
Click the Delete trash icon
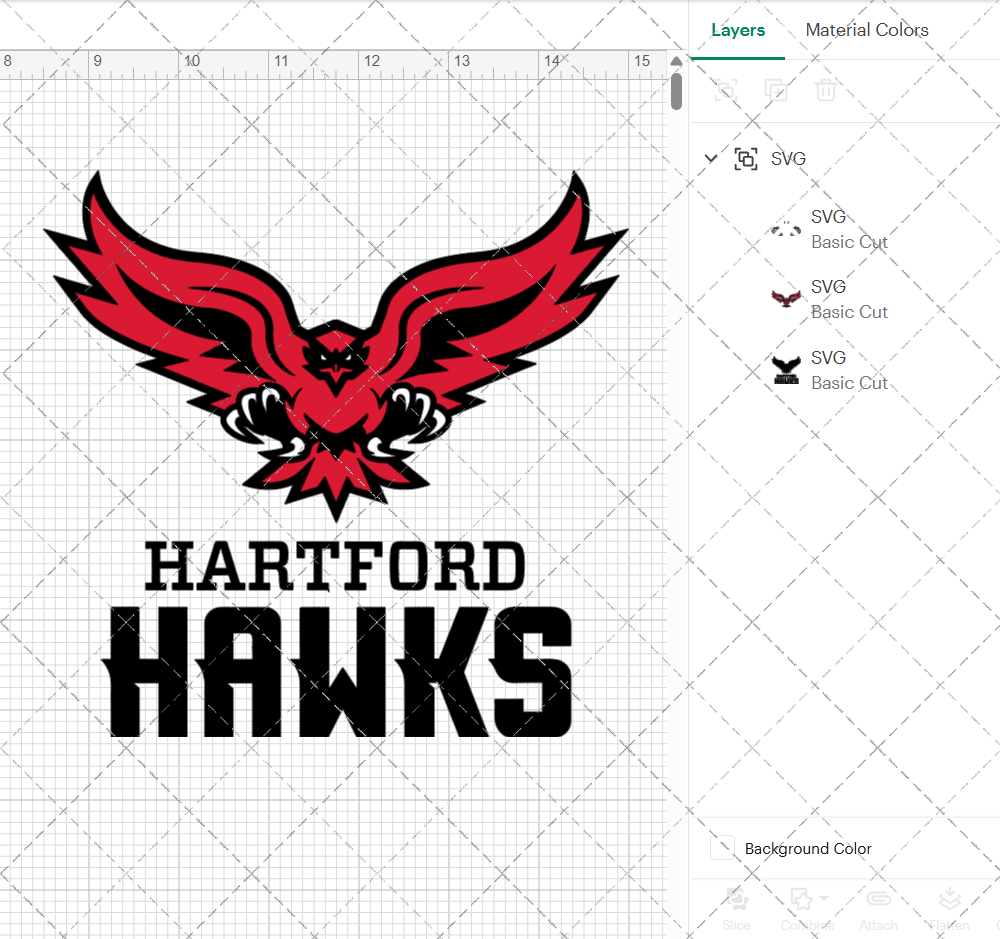pyautogui.click(x=825, y=90)
